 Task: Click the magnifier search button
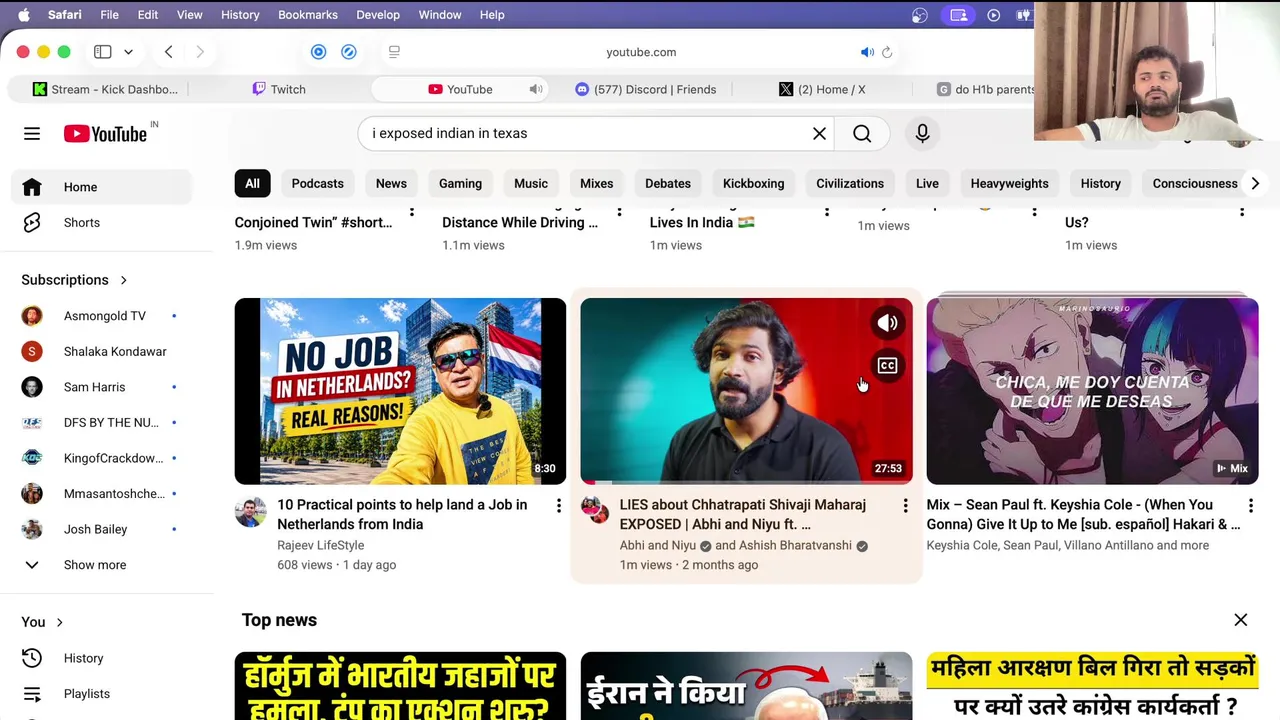[x=862, y=133]
